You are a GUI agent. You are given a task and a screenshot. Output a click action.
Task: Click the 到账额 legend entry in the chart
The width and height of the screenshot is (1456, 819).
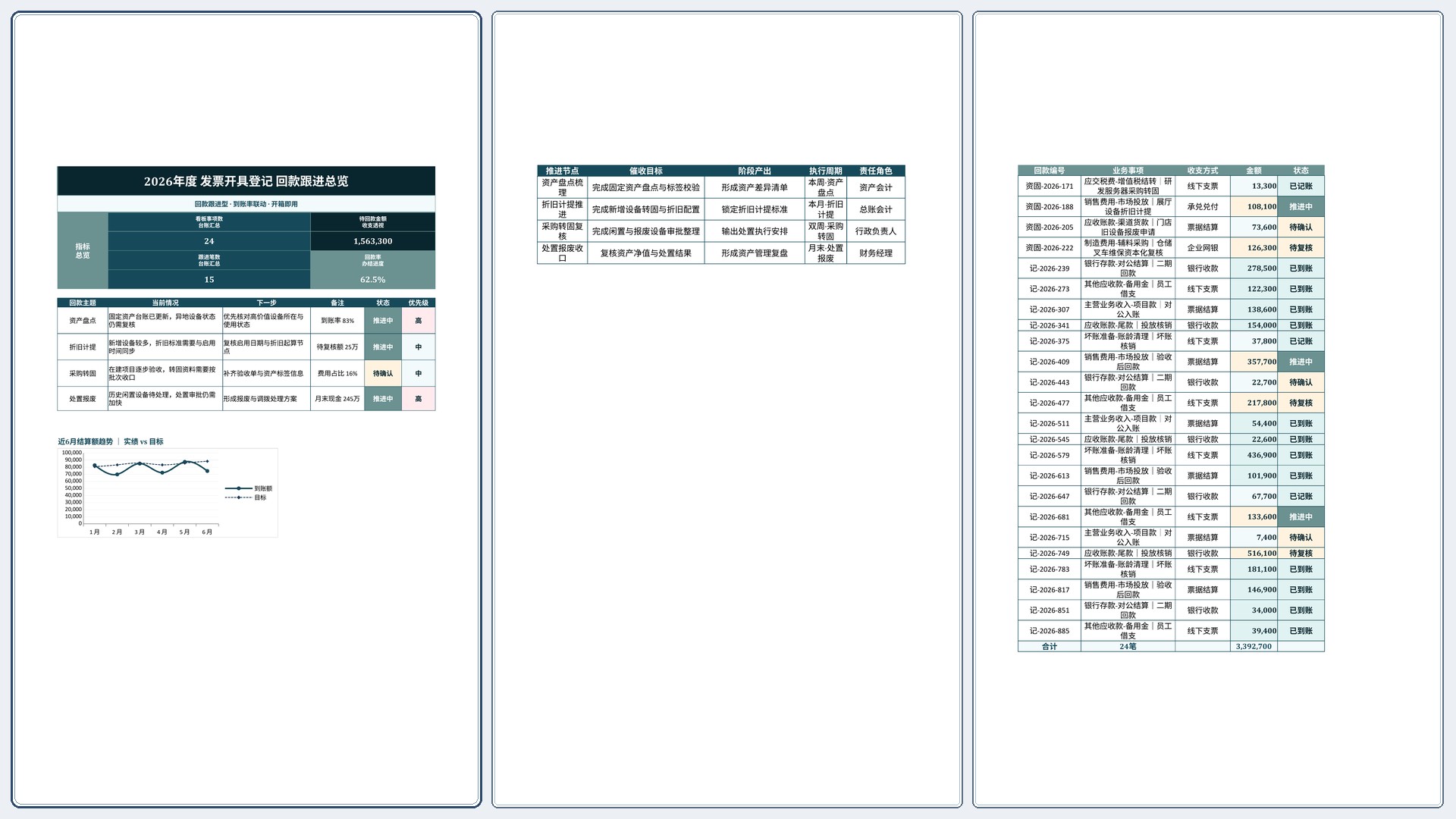point(249,489)
